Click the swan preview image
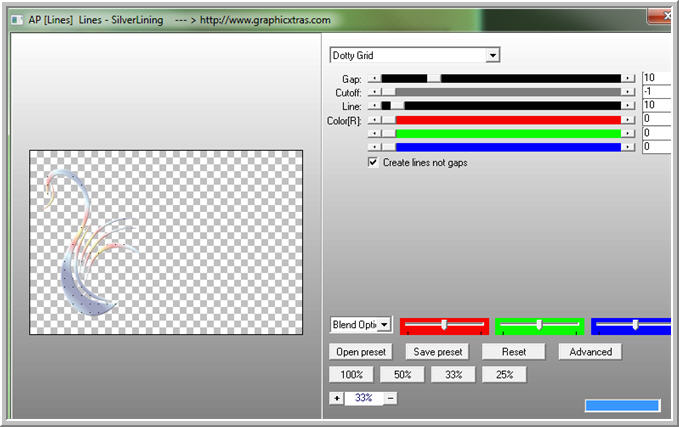This screenshot has height=427, width=679. point(166,243)
